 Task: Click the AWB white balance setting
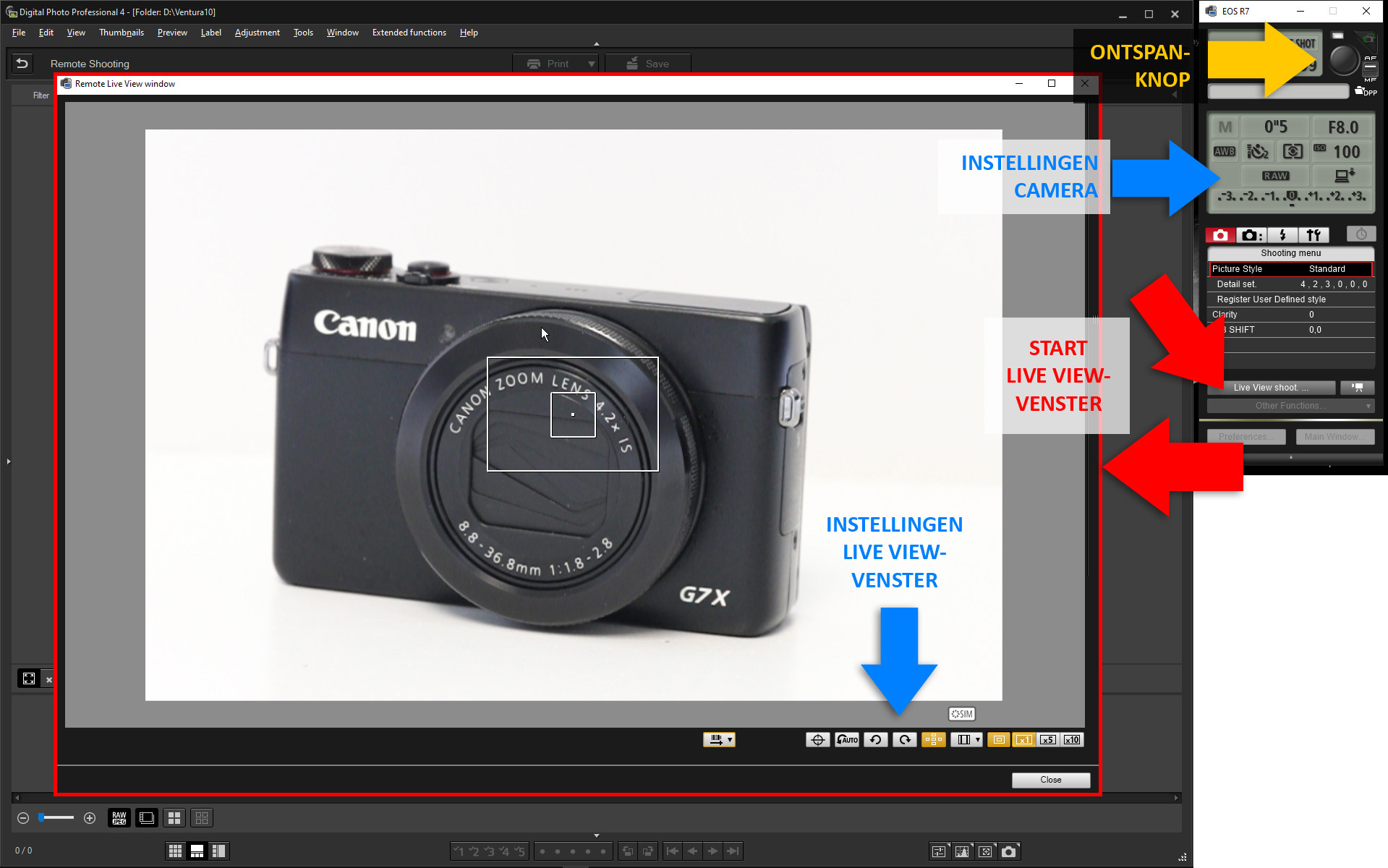coord(1225,152)
